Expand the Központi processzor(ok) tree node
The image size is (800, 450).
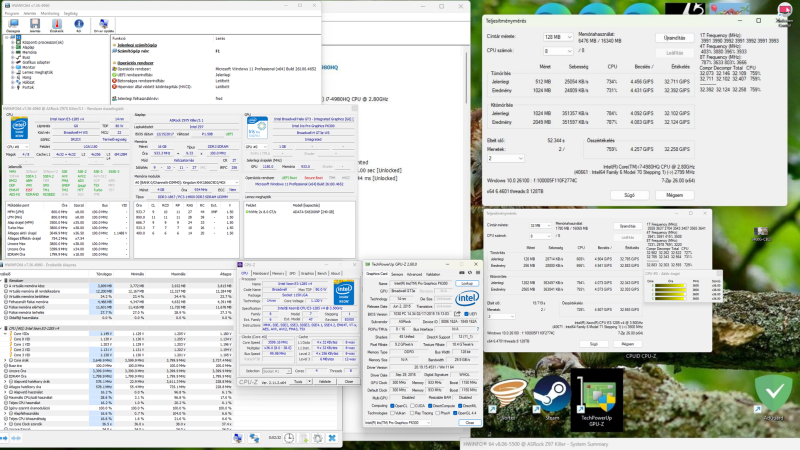tap(12, 42)
